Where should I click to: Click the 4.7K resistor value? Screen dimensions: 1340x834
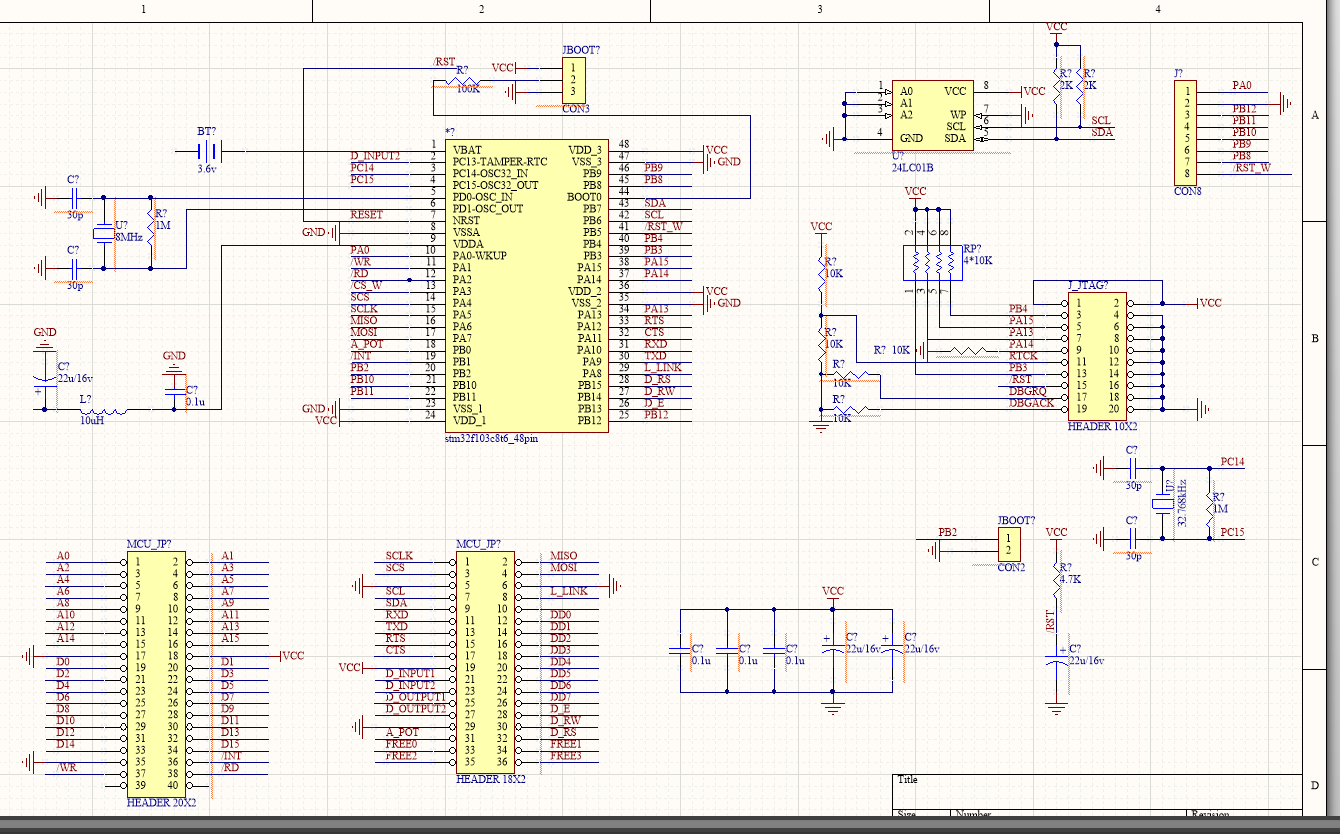(x=1072, y=578)
